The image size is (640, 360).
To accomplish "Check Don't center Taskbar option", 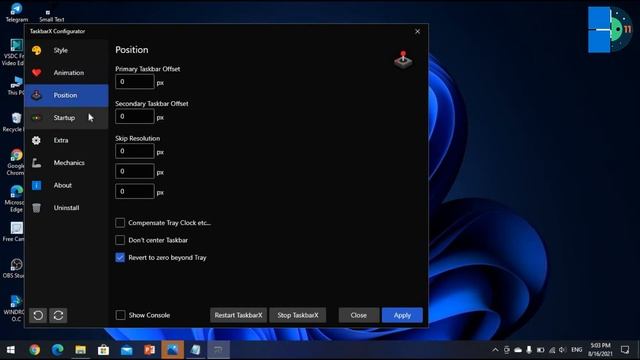I will point(120,240).
